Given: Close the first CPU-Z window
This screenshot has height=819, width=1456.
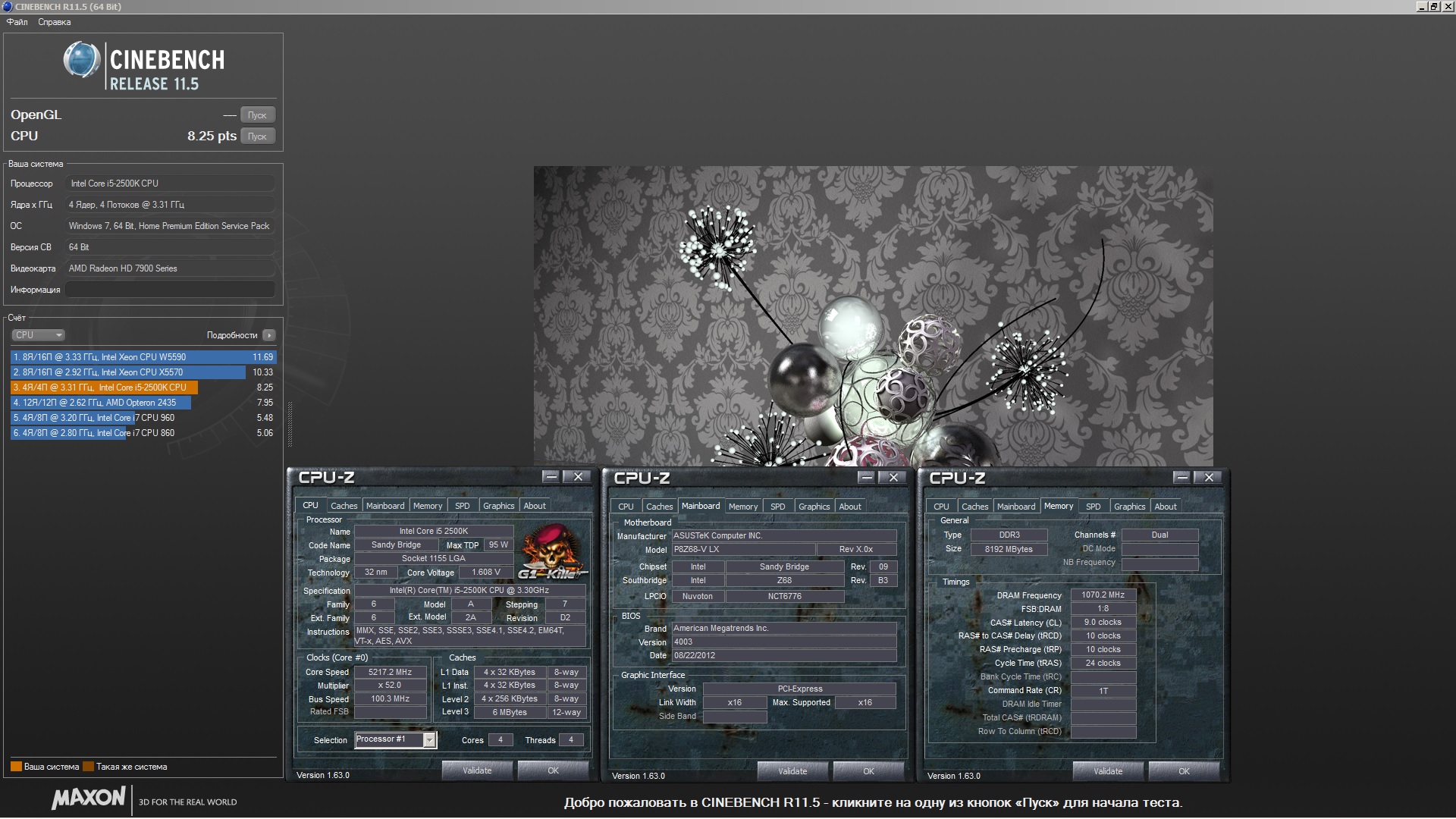Looking at the screenshot, I should [x=578, y=477].
